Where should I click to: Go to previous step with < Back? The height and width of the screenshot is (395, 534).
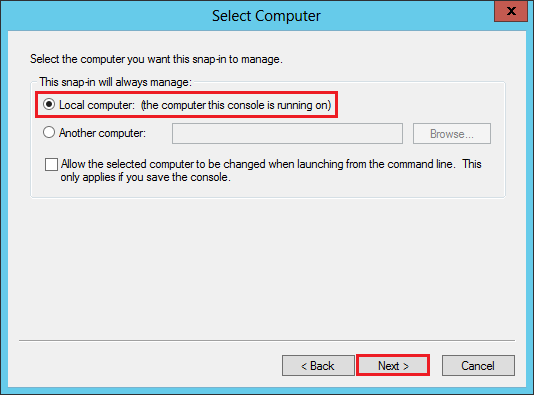318,366
